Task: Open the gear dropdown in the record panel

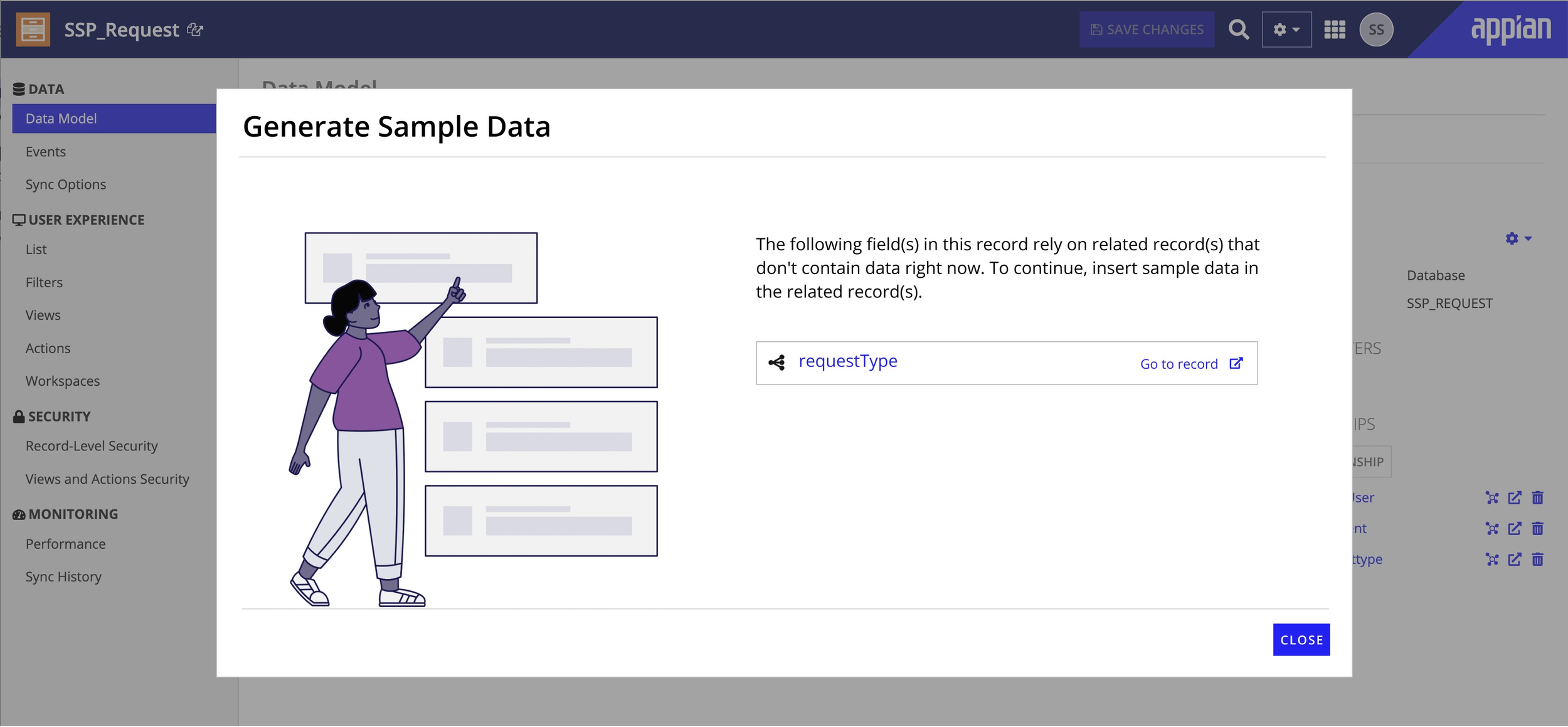Action: (1517, 239)
